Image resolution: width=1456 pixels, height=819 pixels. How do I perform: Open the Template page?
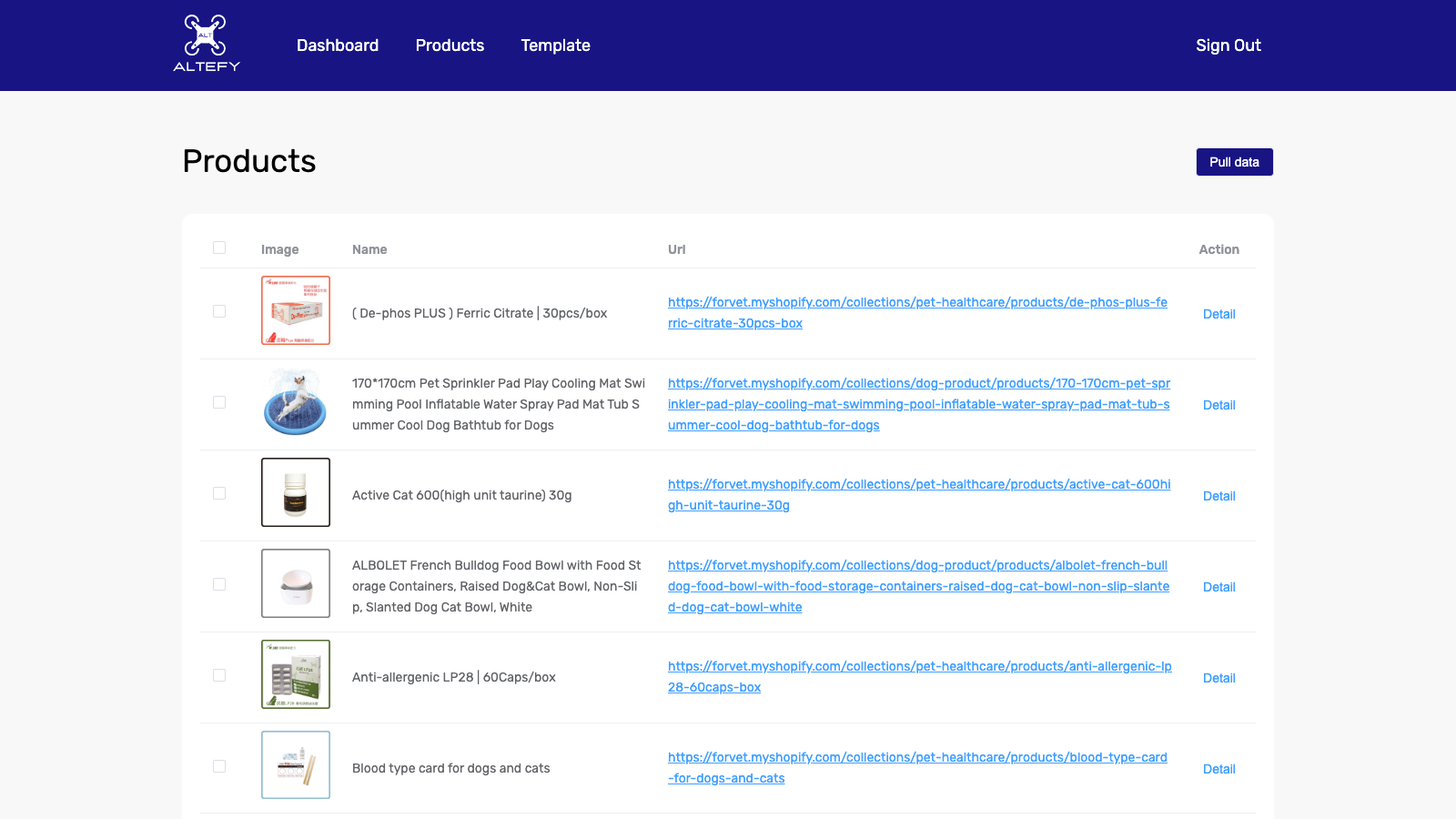(x=555, y=45)
